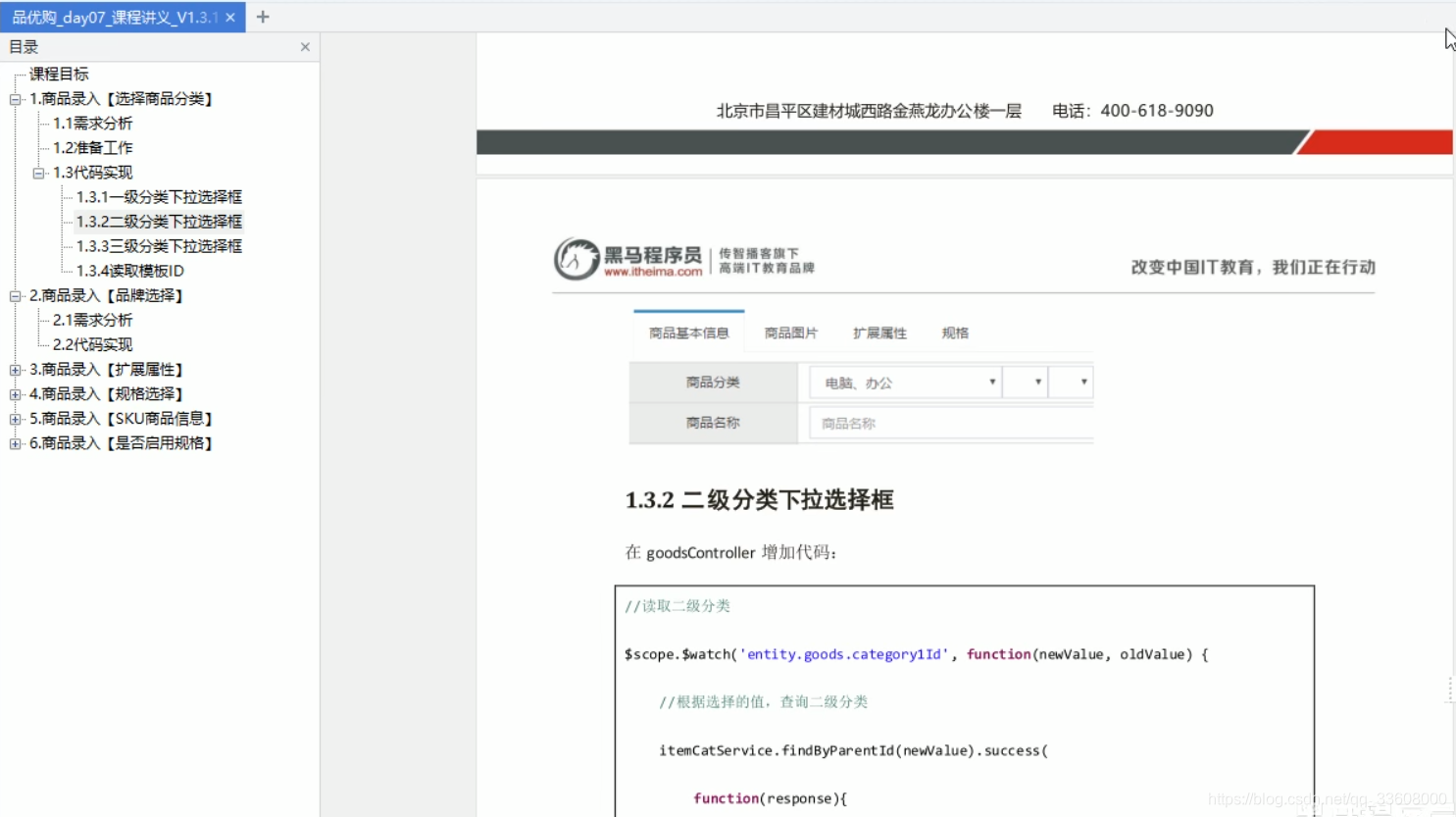The width and height of the screenshot is (1456, 817).
Task: Select 1.3代码实现 outline entry
Action: (x=92, y=173)
